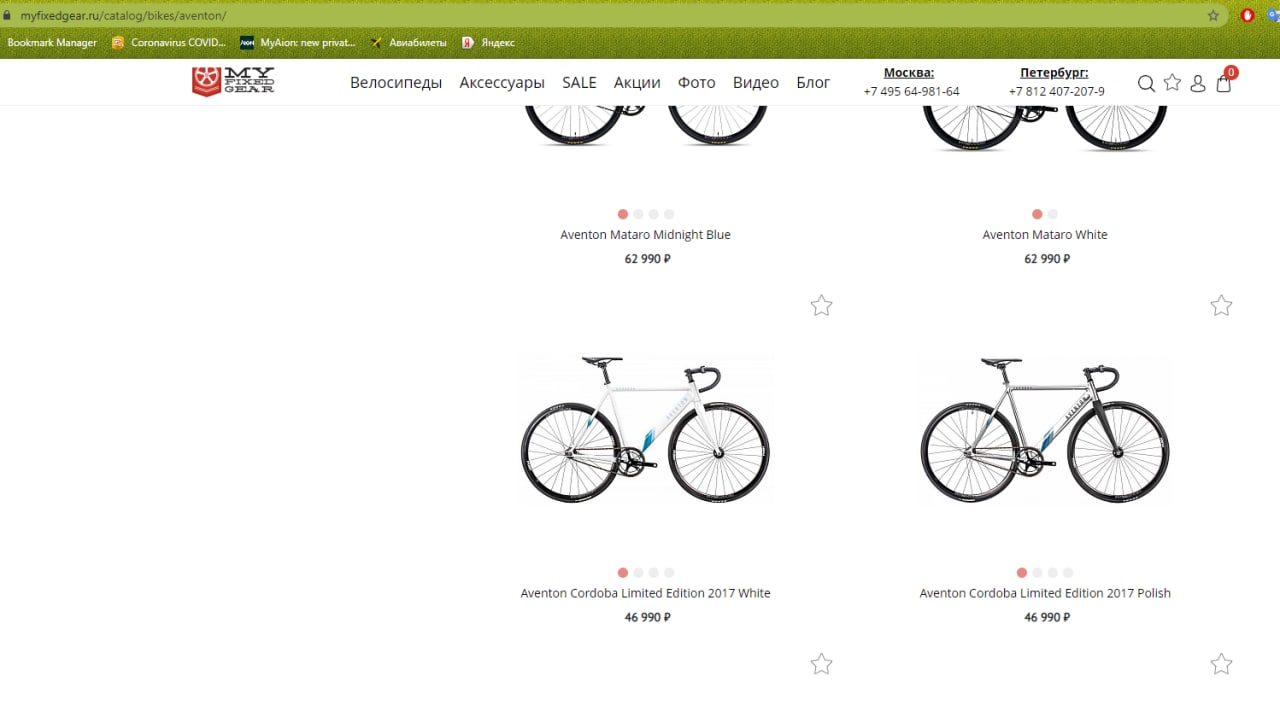Select fourth image dot for Mataro Midnight Blue
The image size is (1280, 705).
click(669, 214)
